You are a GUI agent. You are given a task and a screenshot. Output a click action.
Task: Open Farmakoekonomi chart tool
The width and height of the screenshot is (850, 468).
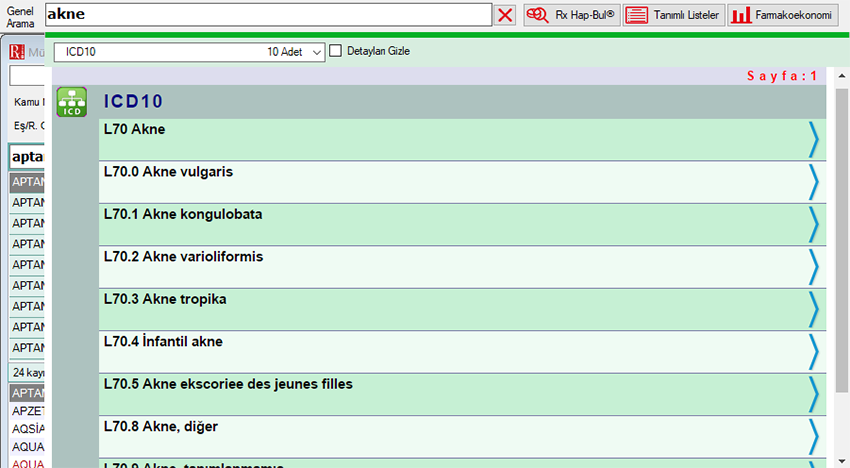point(781,15)
